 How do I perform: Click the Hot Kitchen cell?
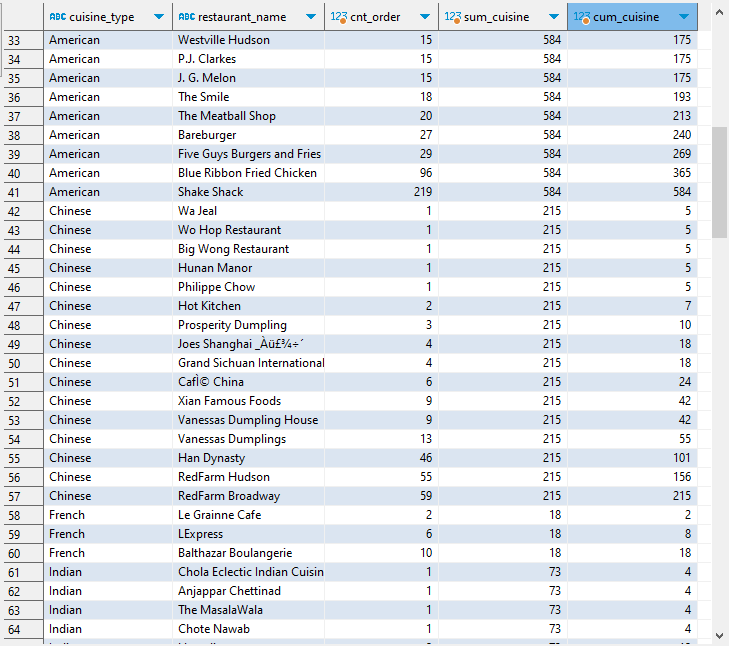point(248,306)
